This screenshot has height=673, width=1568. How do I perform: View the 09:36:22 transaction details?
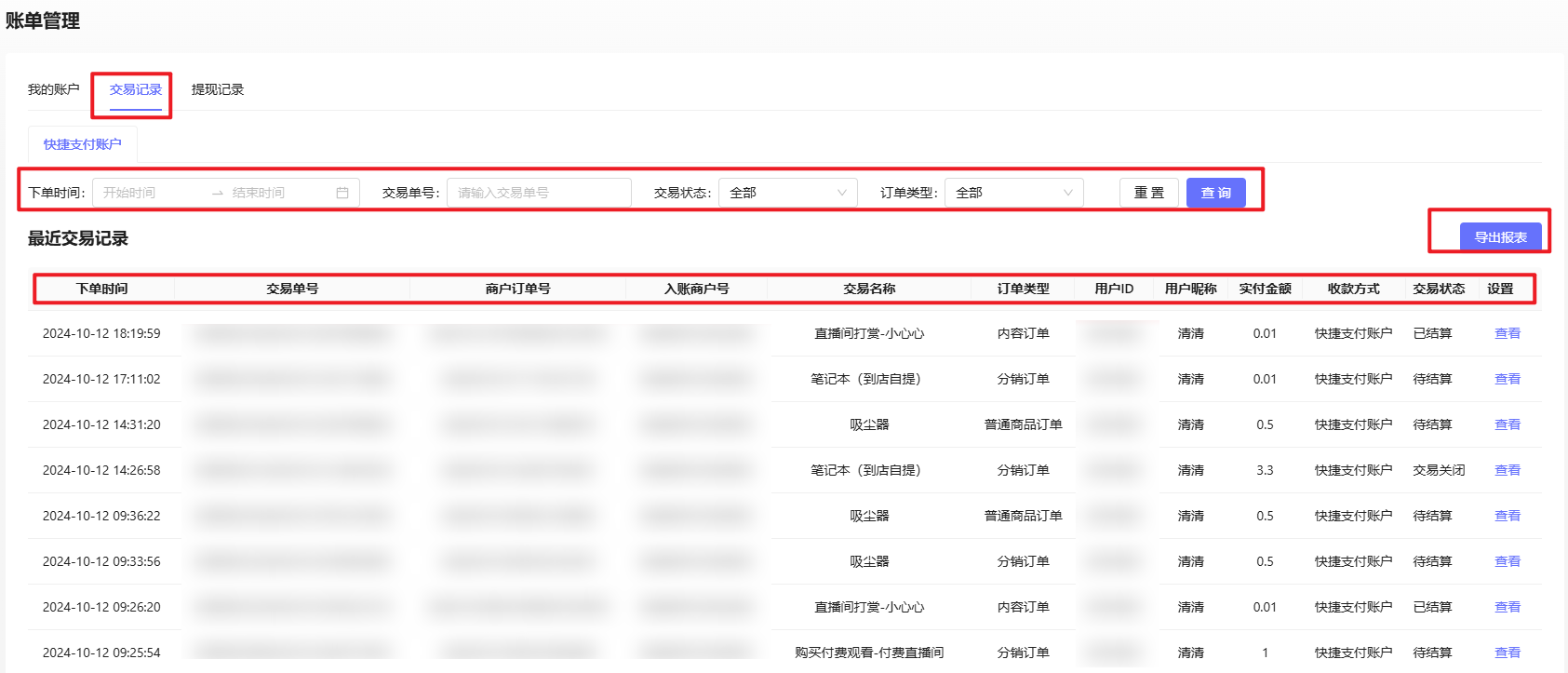1507,516
